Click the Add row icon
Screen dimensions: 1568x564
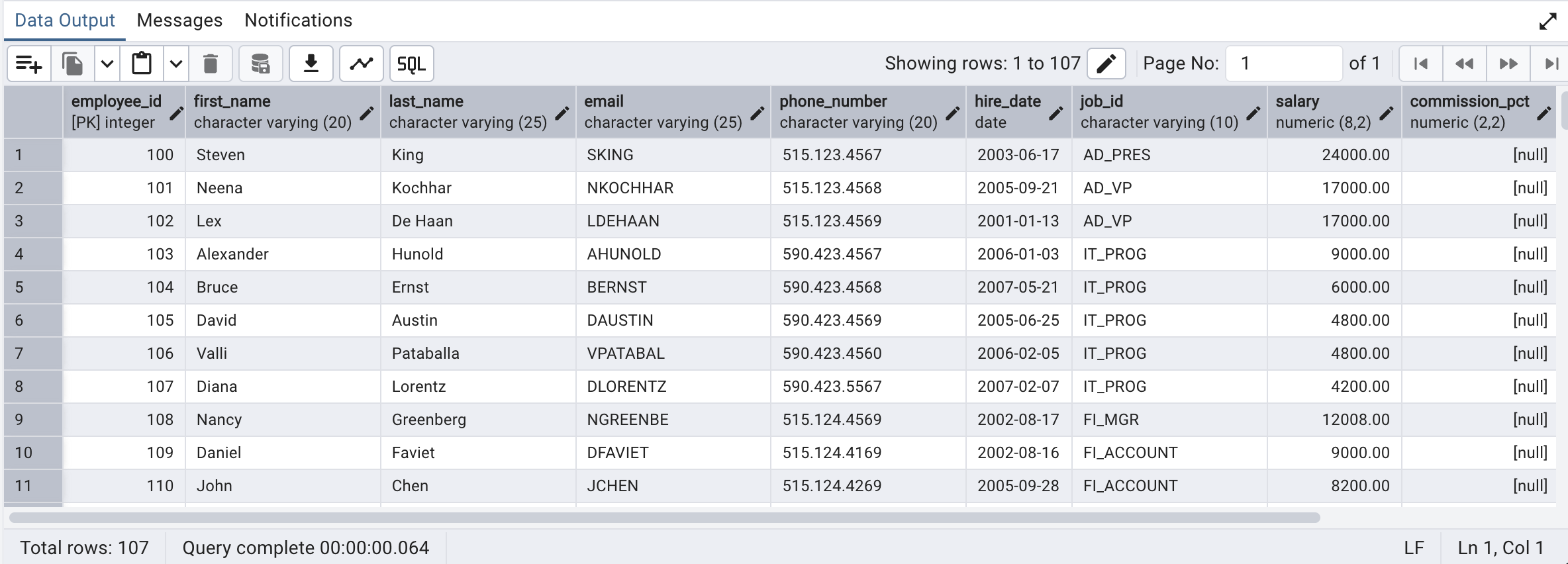[x=29, y=64]
